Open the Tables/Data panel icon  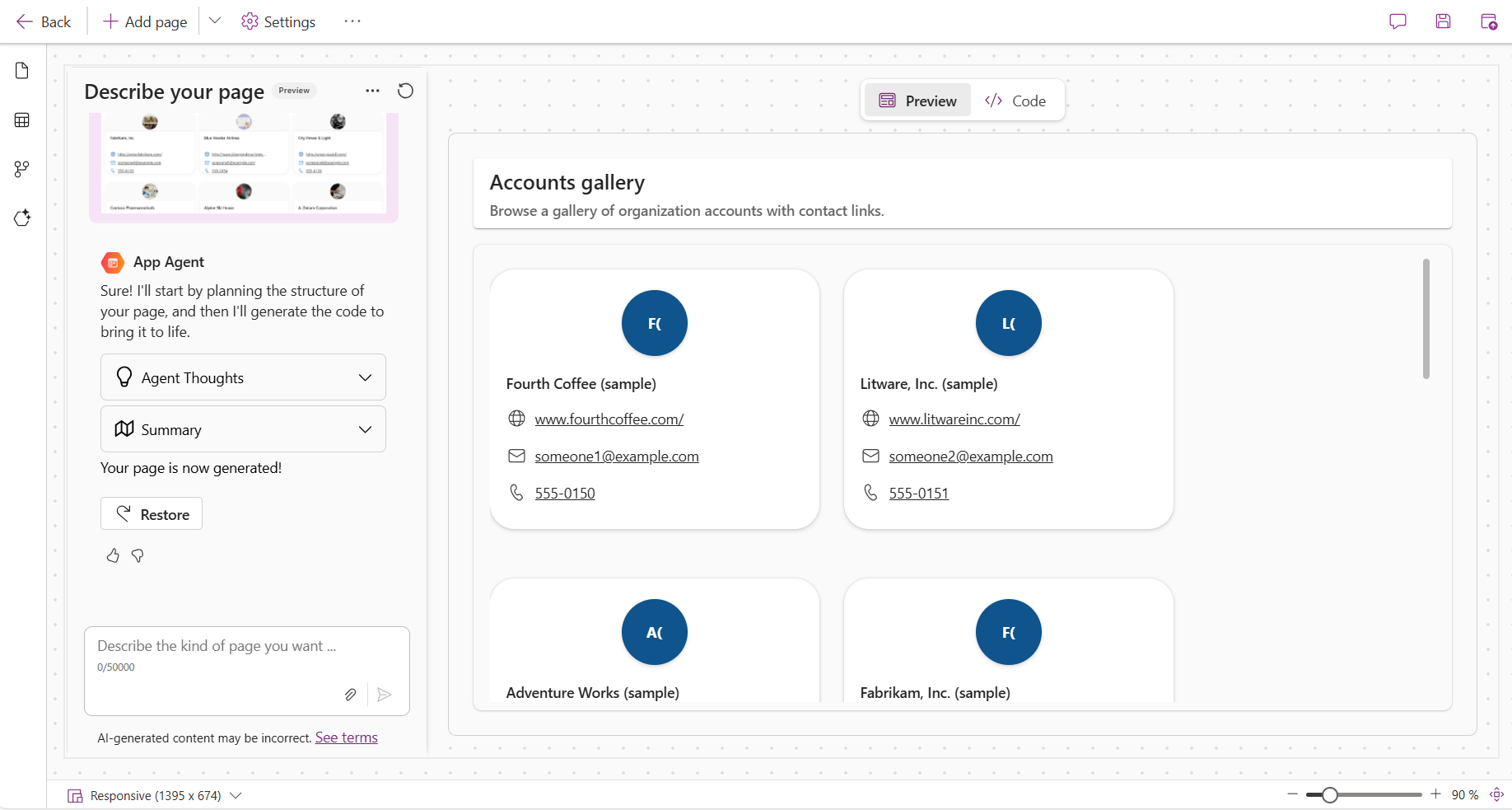[21, 119]
